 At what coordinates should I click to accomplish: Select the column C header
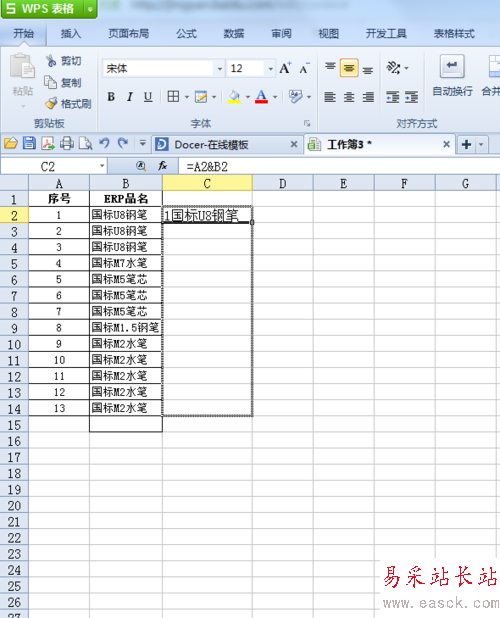click(207, 184)
